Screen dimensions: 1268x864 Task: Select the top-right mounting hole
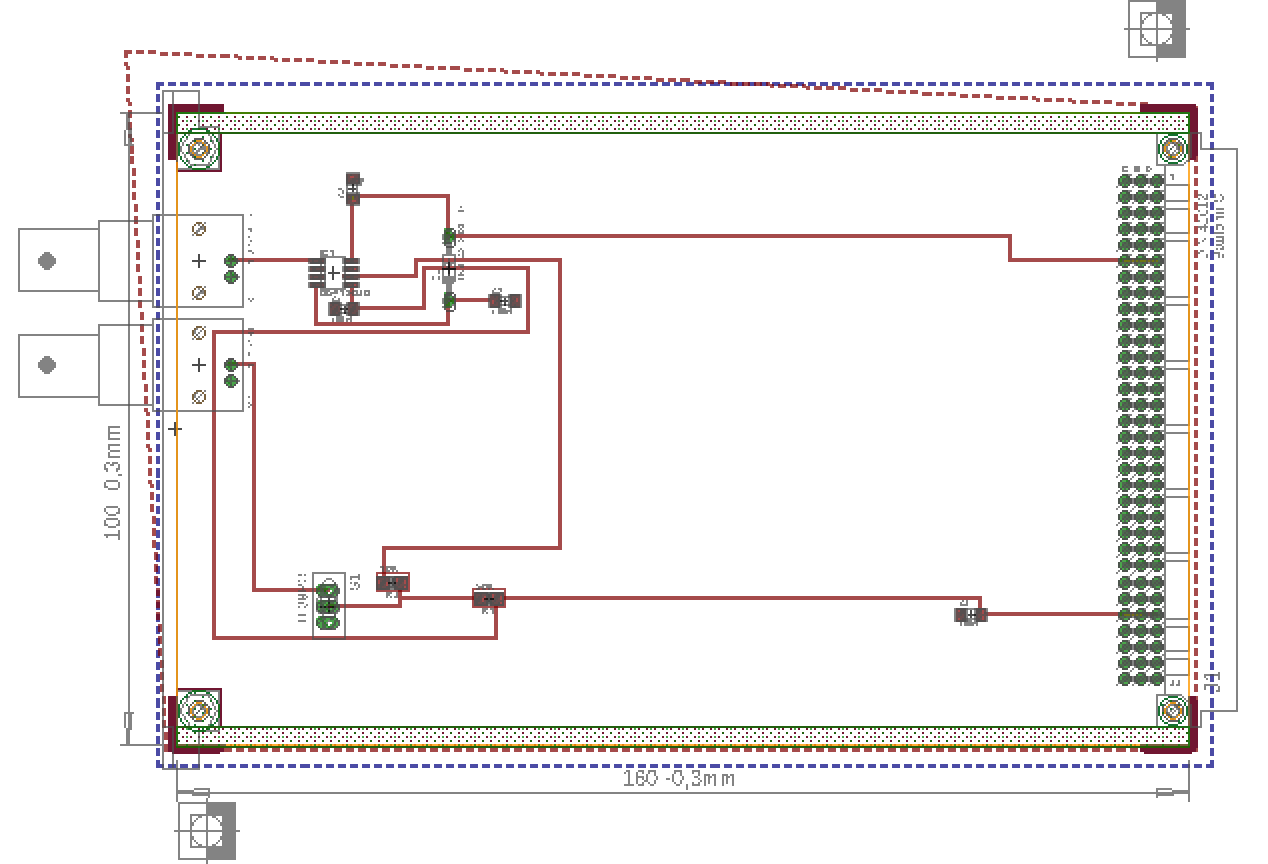click(x=1174, y=149)
